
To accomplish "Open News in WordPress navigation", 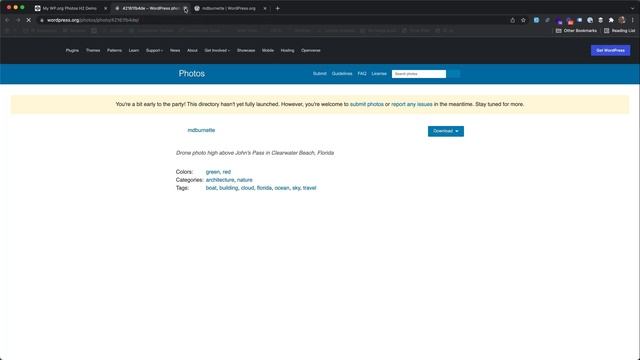I will 175,50.
